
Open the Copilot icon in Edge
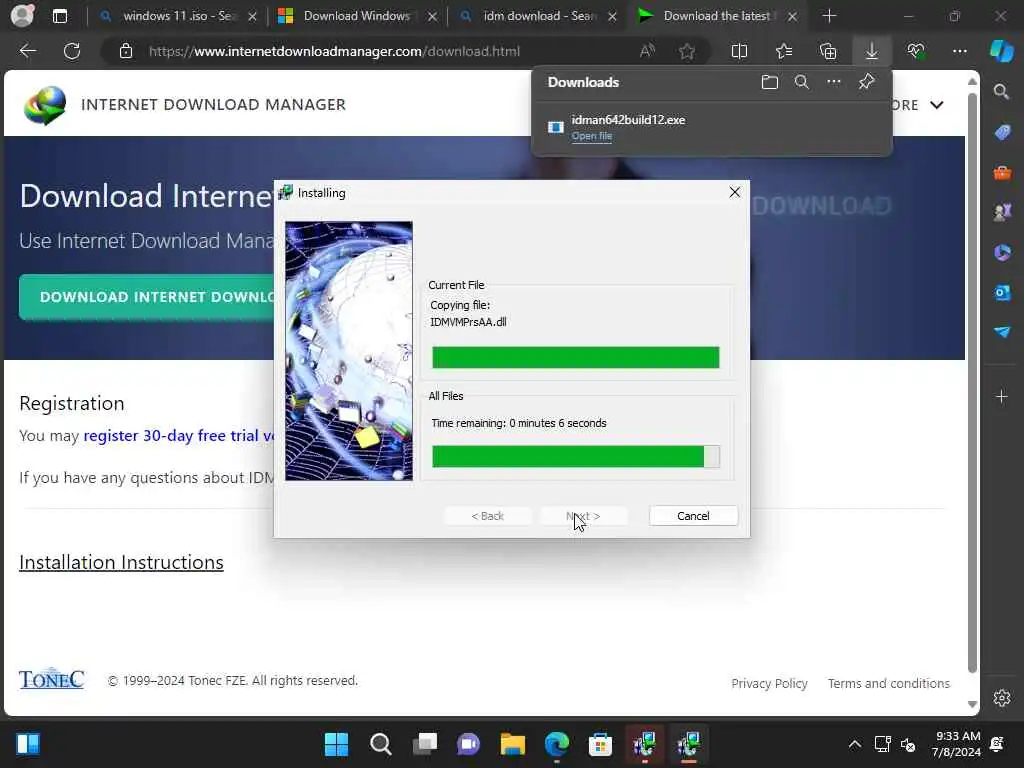pos(1002,51)
